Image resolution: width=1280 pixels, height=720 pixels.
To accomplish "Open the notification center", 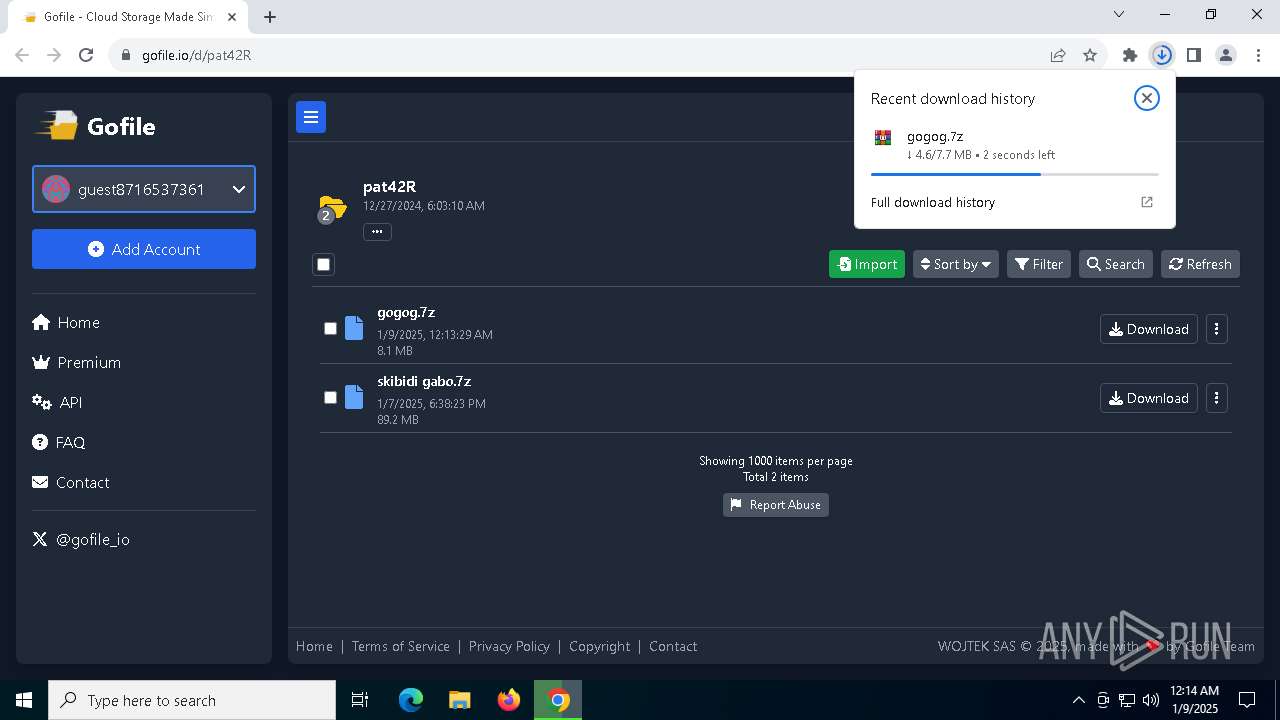I will coord(1247,700).
